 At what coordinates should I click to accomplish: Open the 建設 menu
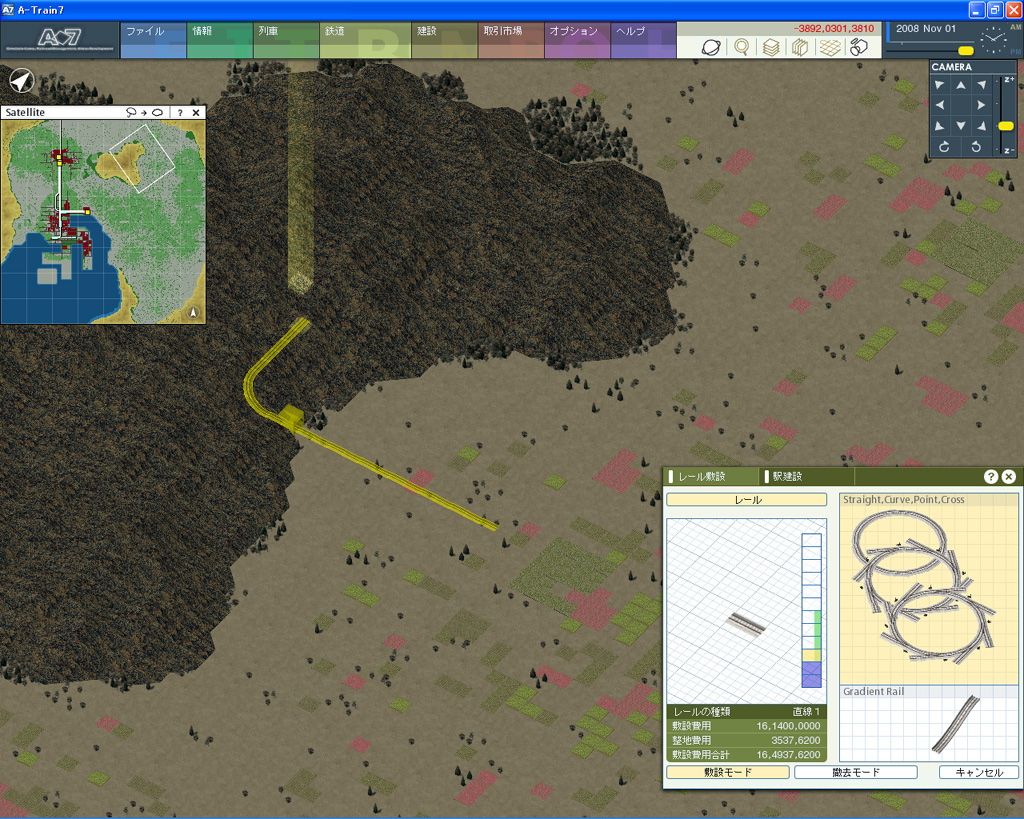click(445, 40)
